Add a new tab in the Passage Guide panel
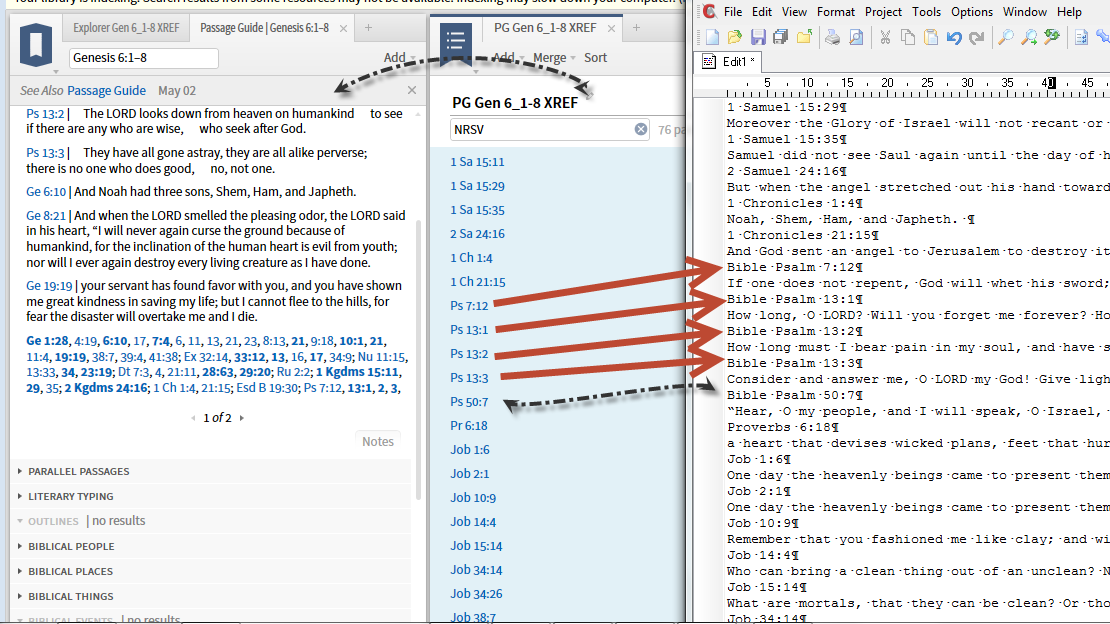 pyautogui.click(x=368, y=28)
